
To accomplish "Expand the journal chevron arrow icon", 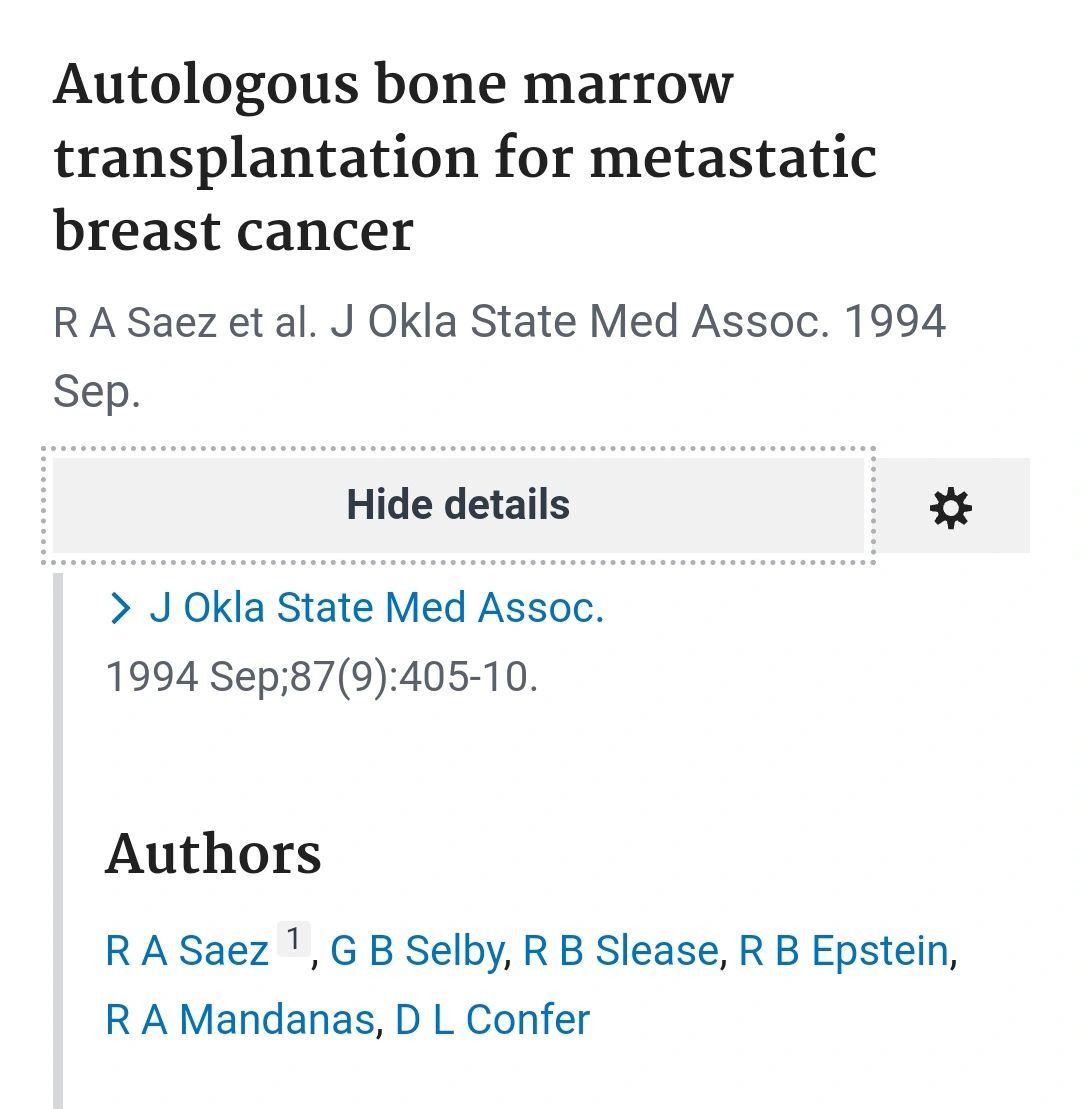I will 121,608.
